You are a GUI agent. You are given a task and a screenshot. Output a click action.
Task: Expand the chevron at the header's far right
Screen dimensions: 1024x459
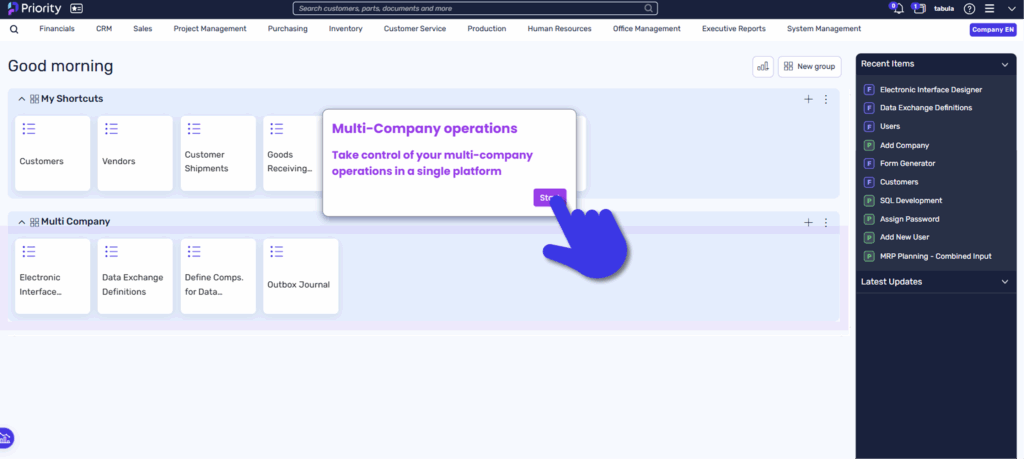tap(1010, 8)
